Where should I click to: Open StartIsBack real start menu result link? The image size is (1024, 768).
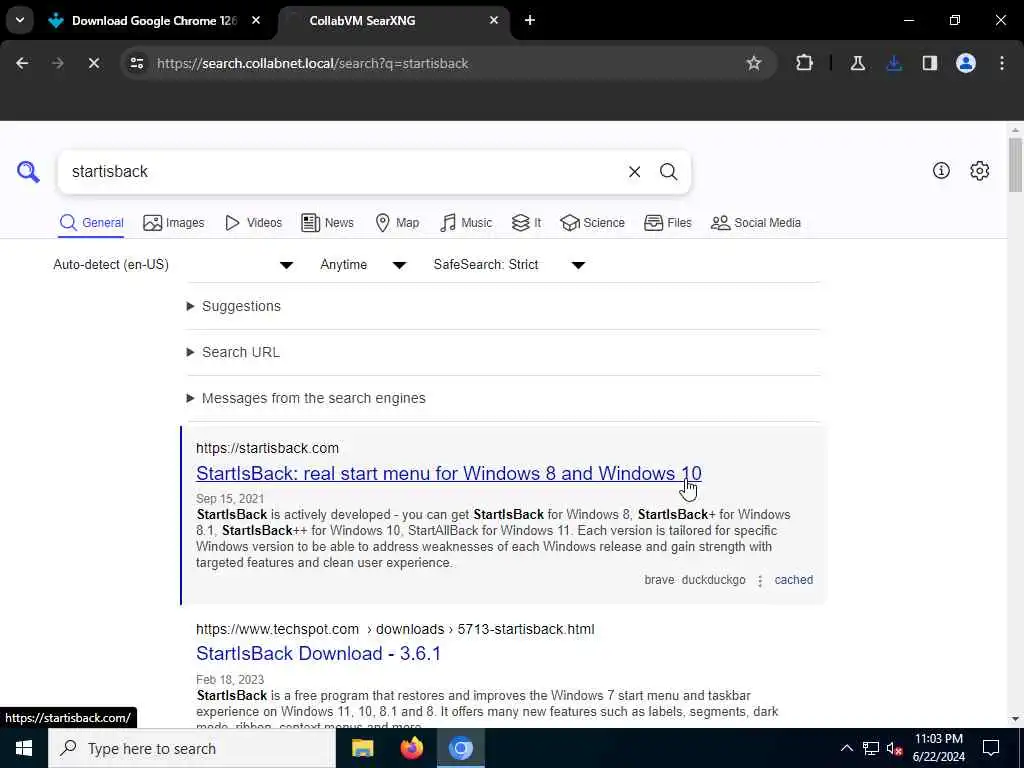[449, 473]
